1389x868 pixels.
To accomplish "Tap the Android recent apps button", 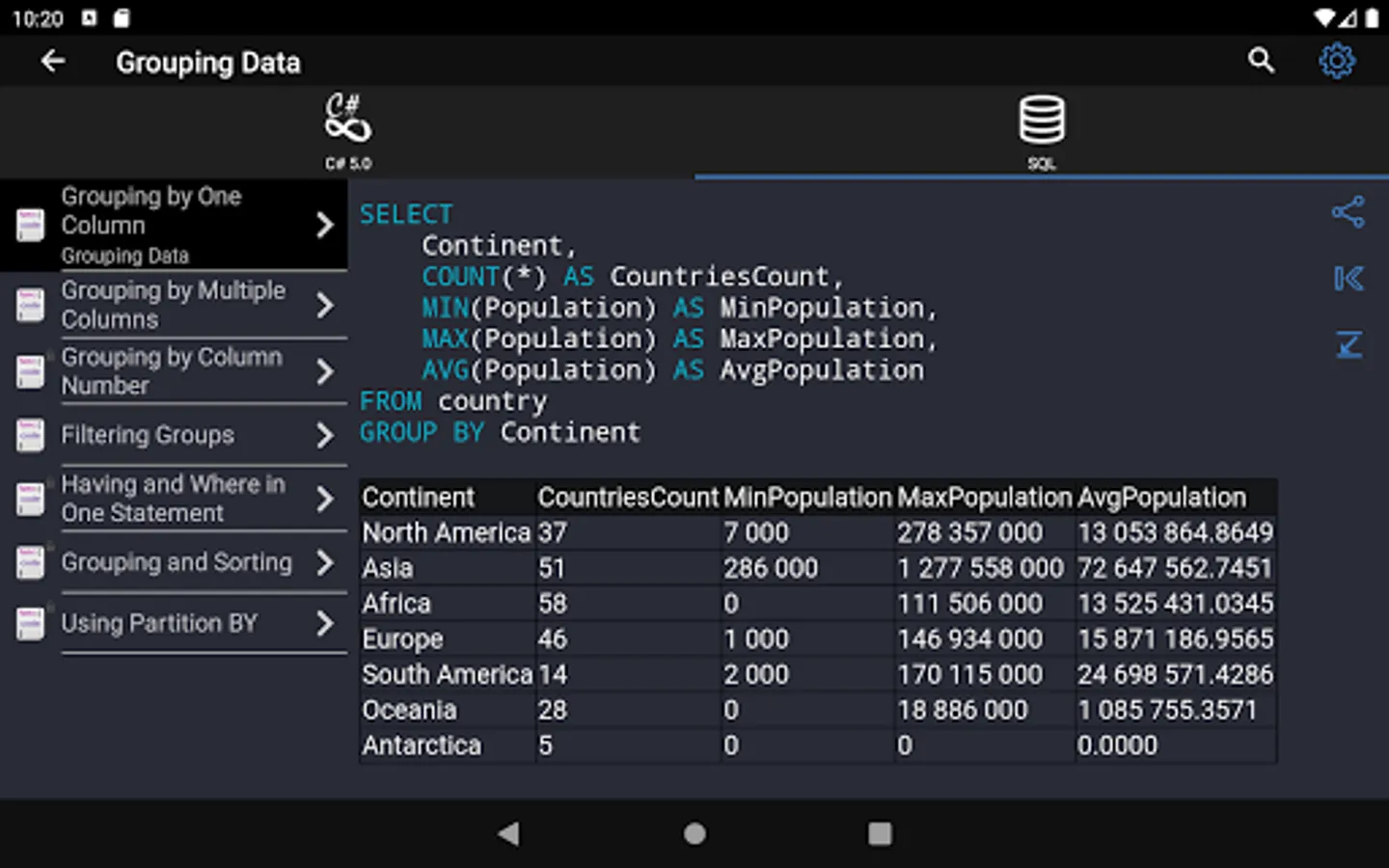I will [880, 833].
